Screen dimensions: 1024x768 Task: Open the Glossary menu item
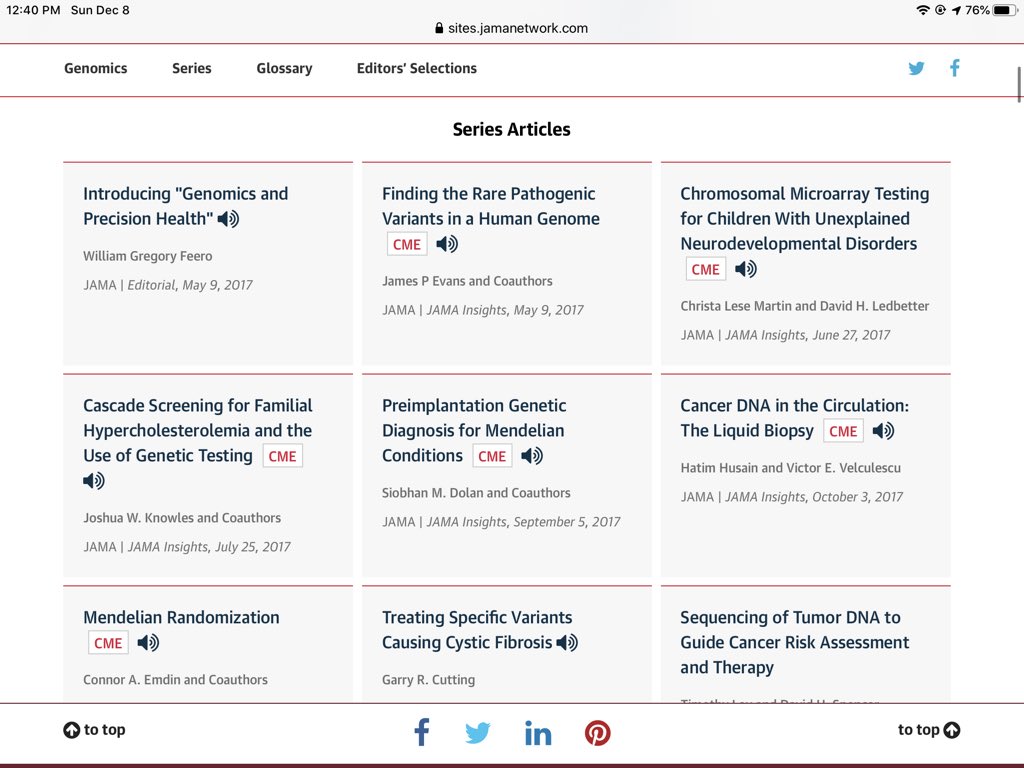tap(284, 69)
